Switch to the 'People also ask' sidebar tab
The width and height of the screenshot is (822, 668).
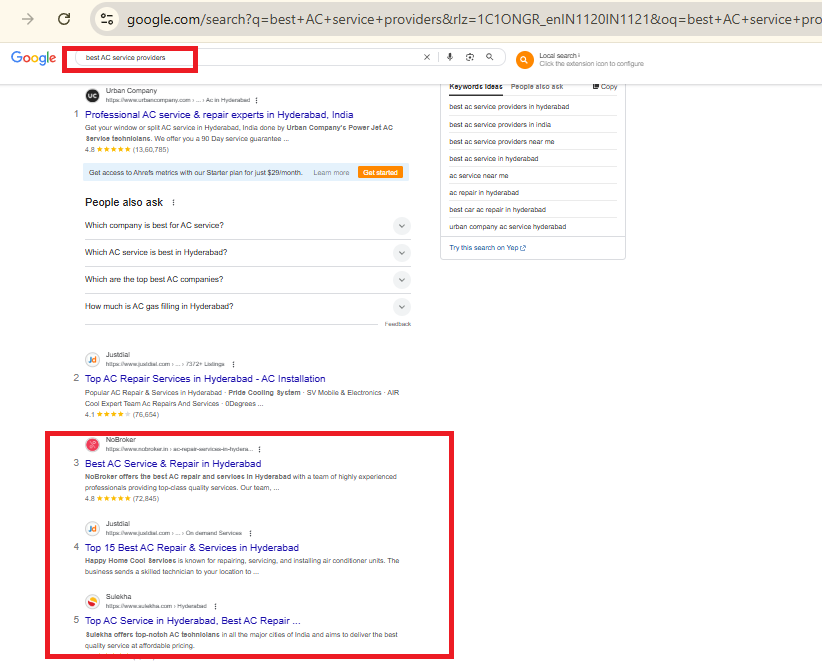point(537,87)
